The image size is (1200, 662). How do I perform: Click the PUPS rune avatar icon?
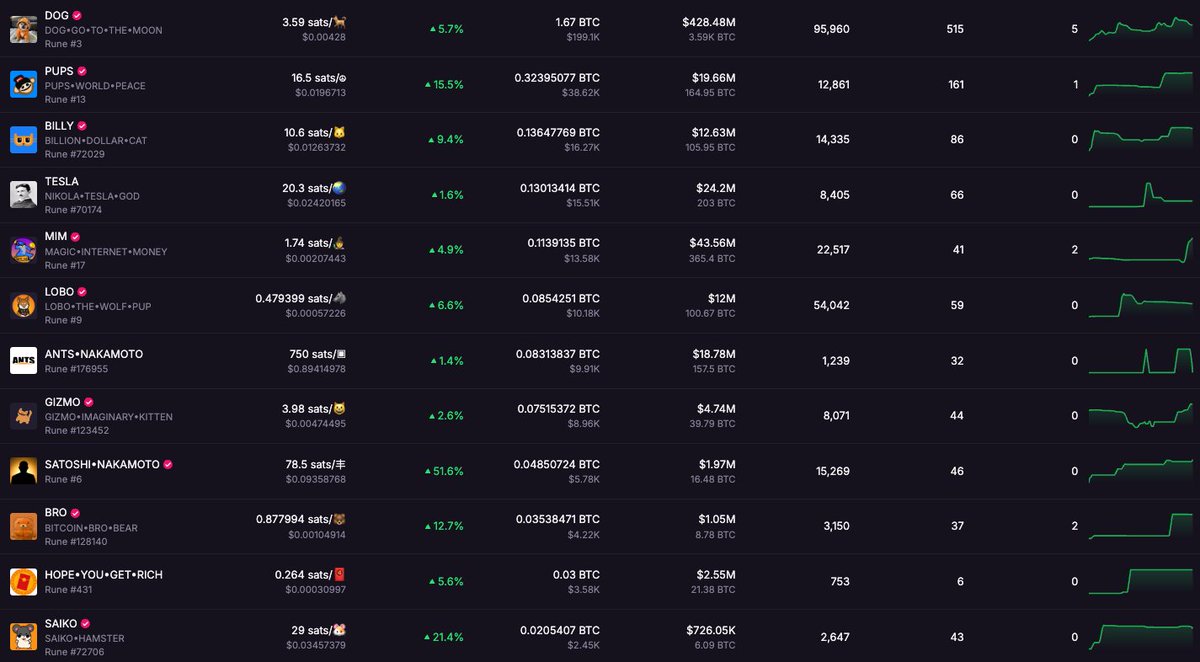tap(24, 84)
